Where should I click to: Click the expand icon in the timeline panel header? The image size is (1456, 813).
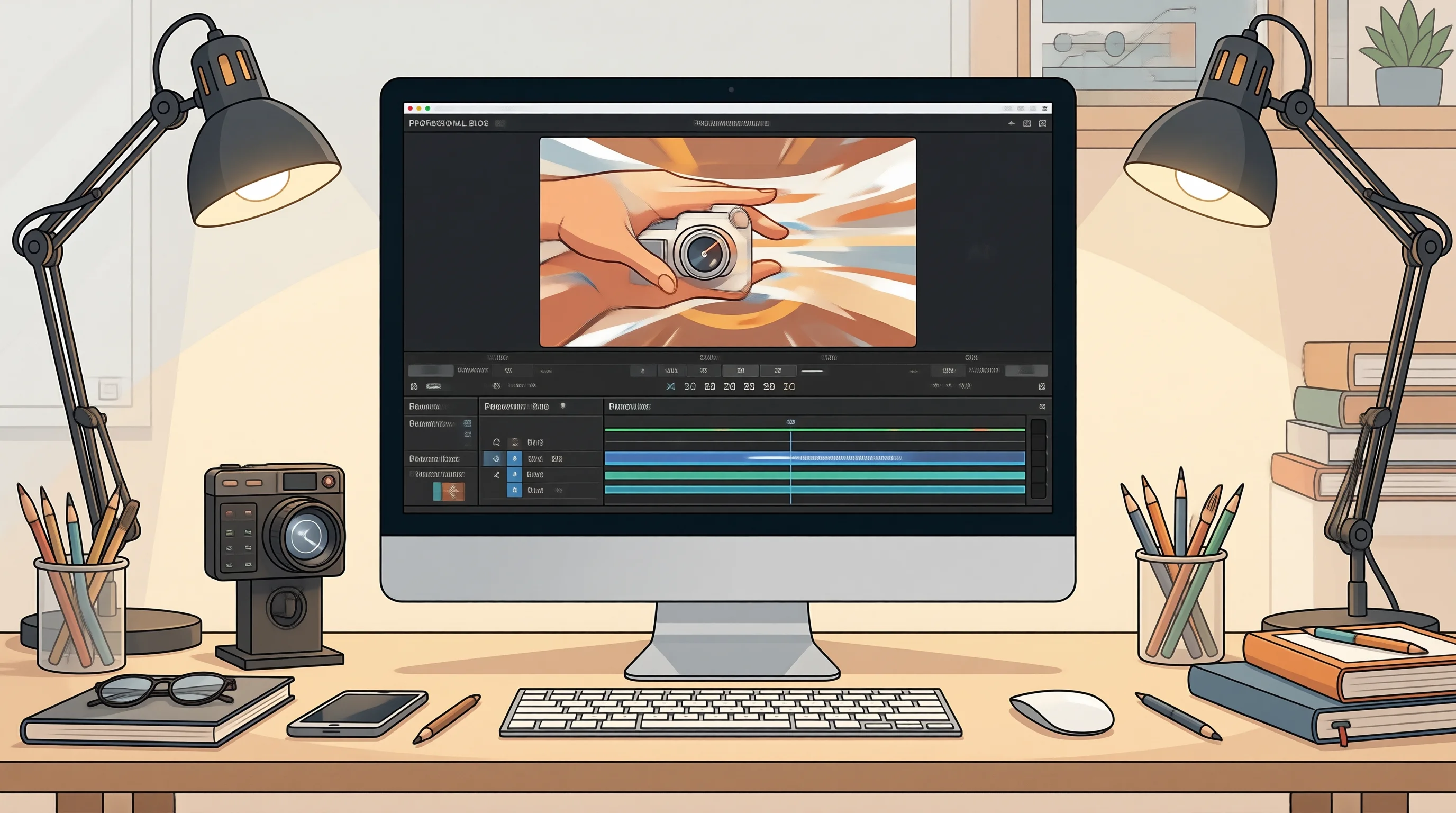click(1042, 406)
